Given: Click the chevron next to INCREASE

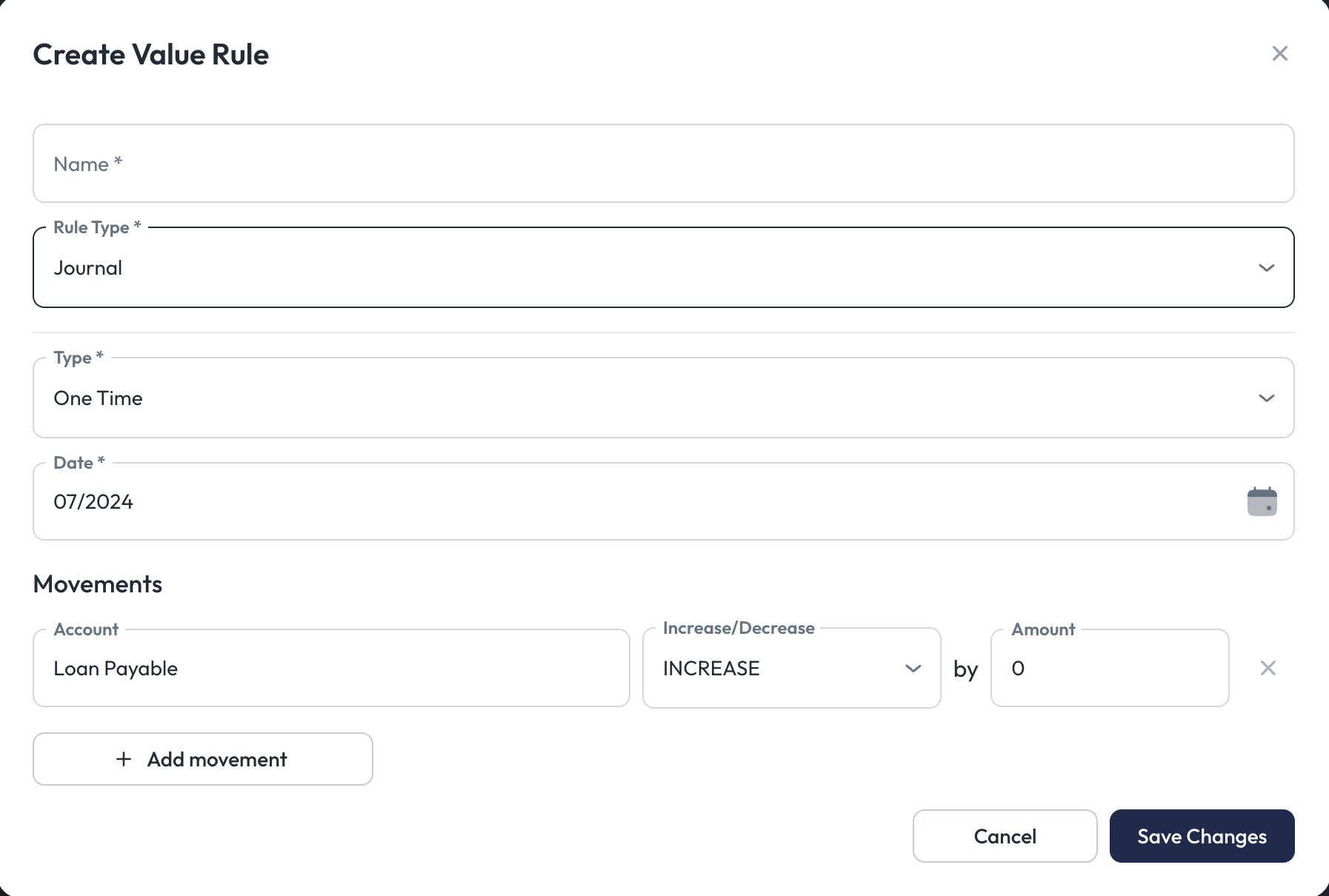Looking at the screenshot, I should [913, 669].
